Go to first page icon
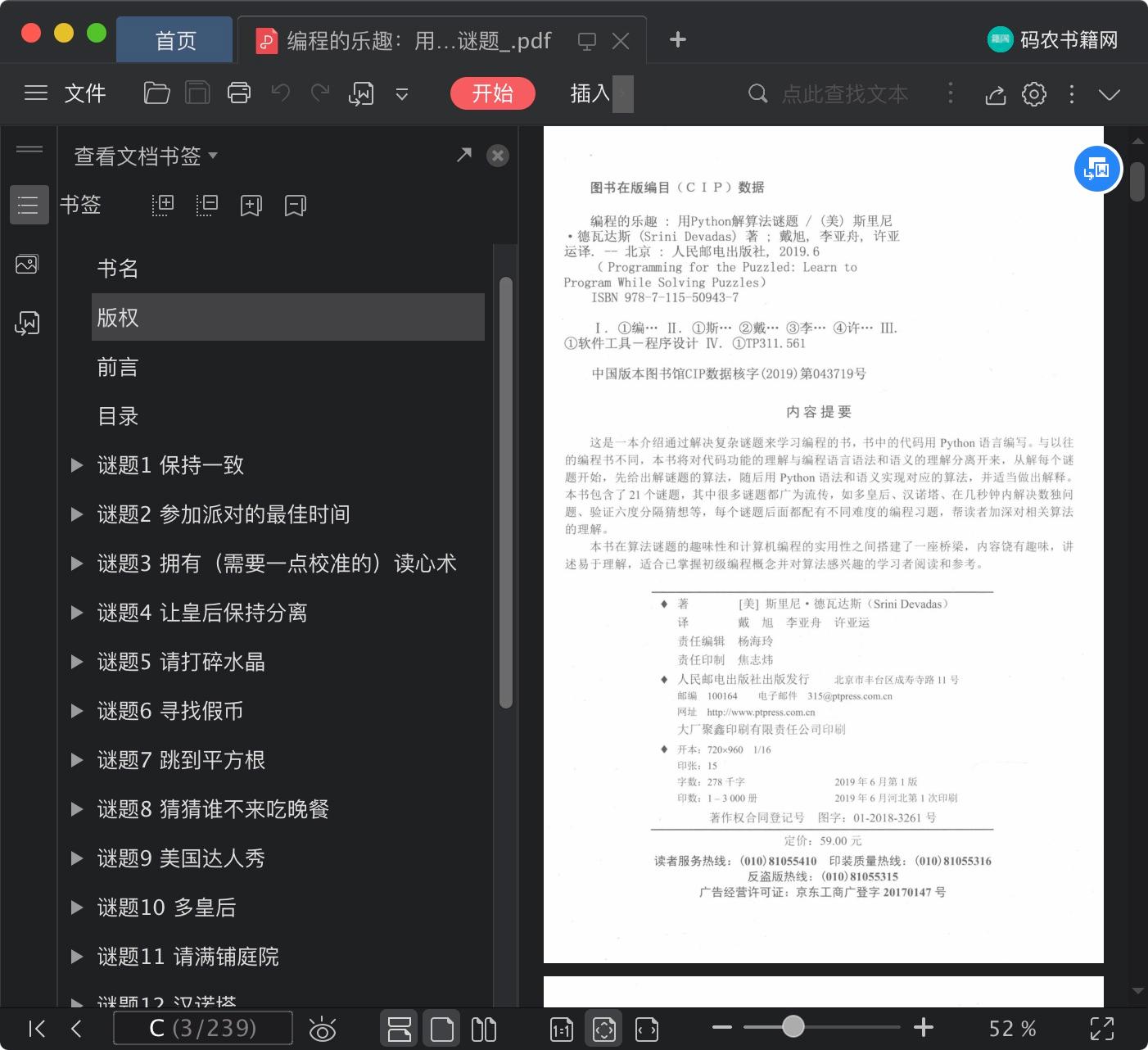1148x1050 pixels. 37,1029
